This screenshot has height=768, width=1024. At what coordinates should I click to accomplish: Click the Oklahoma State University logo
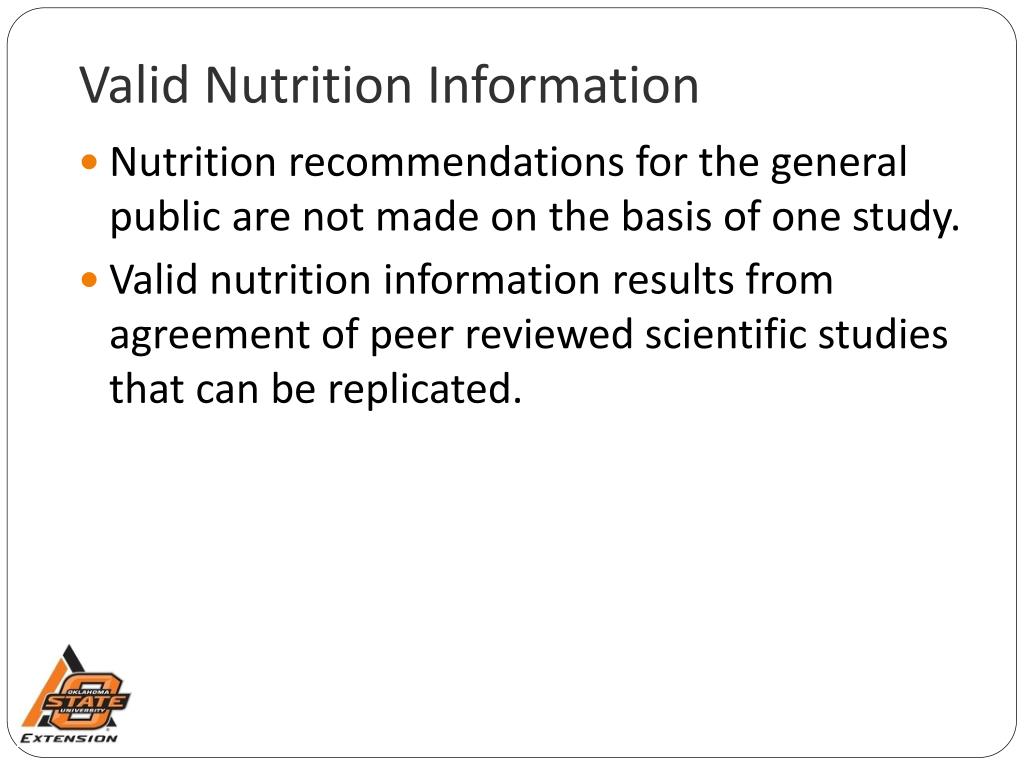click(x=75, y=695)
